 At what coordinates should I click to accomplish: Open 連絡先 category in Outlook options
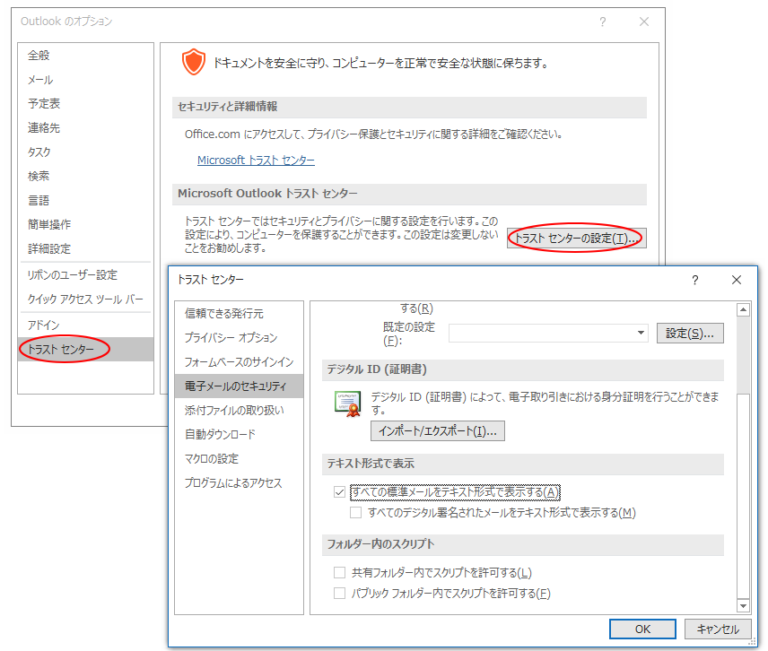point(44,128)
